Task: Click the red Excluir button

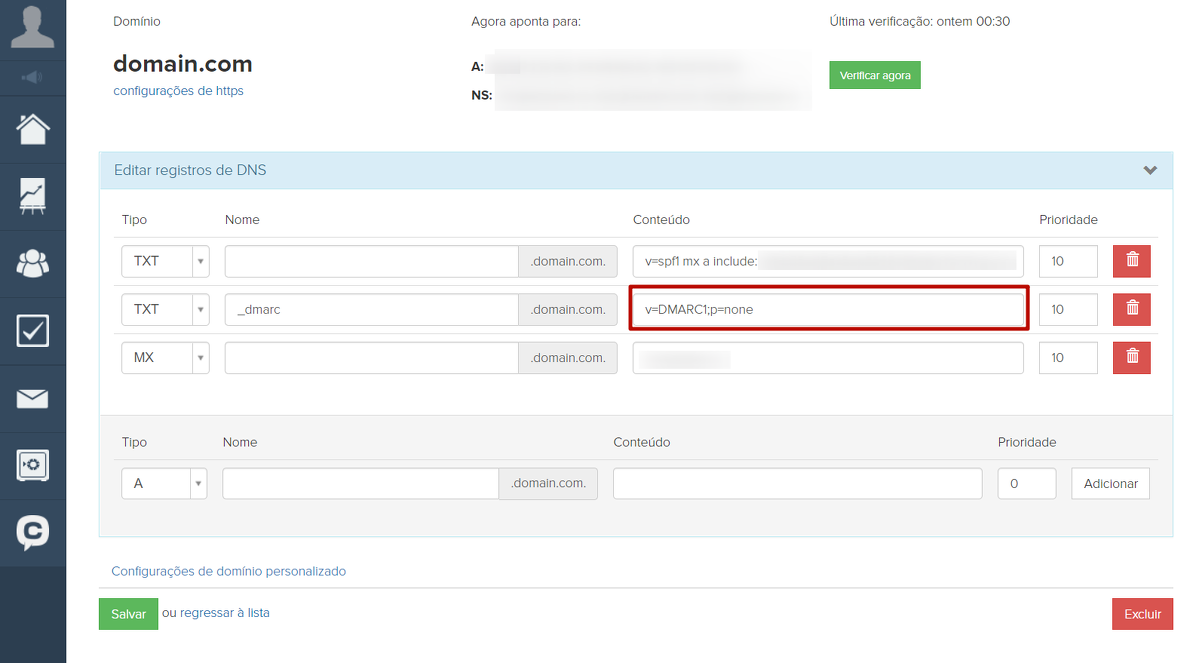Action: click(1142, 614)
